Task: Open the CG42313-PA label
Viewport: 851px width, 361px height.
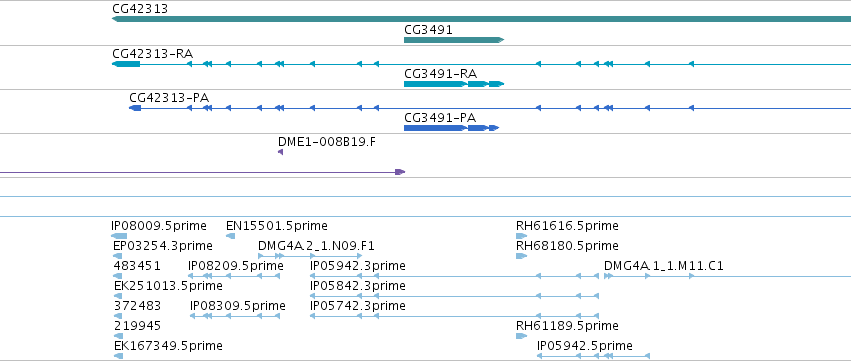Action: click(x=169, y=98)
